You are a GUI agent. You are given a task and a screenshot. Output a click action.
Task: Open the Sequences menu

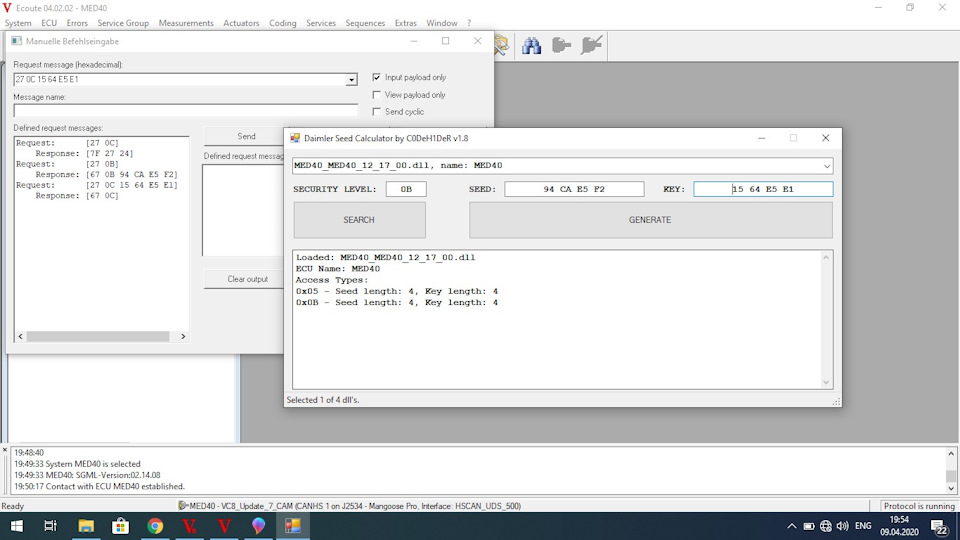click(x=365, y=23)
